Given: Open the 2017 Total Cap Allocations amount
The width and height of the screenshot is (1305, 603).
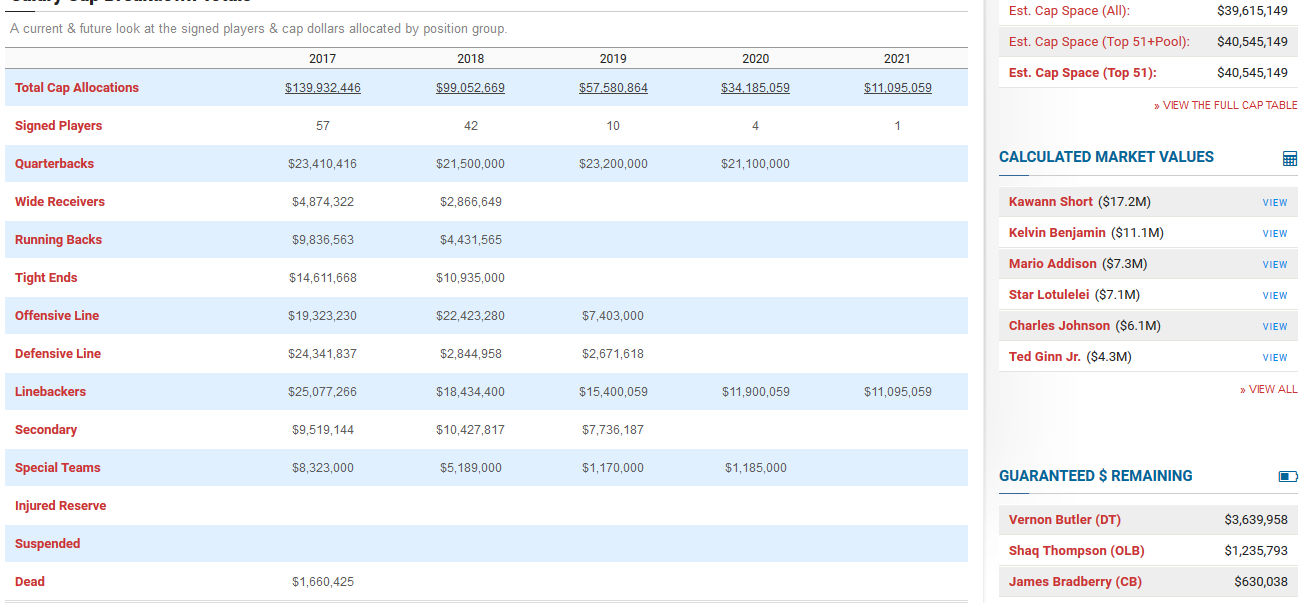Looking at the screenshot, I should pos(322,88).
